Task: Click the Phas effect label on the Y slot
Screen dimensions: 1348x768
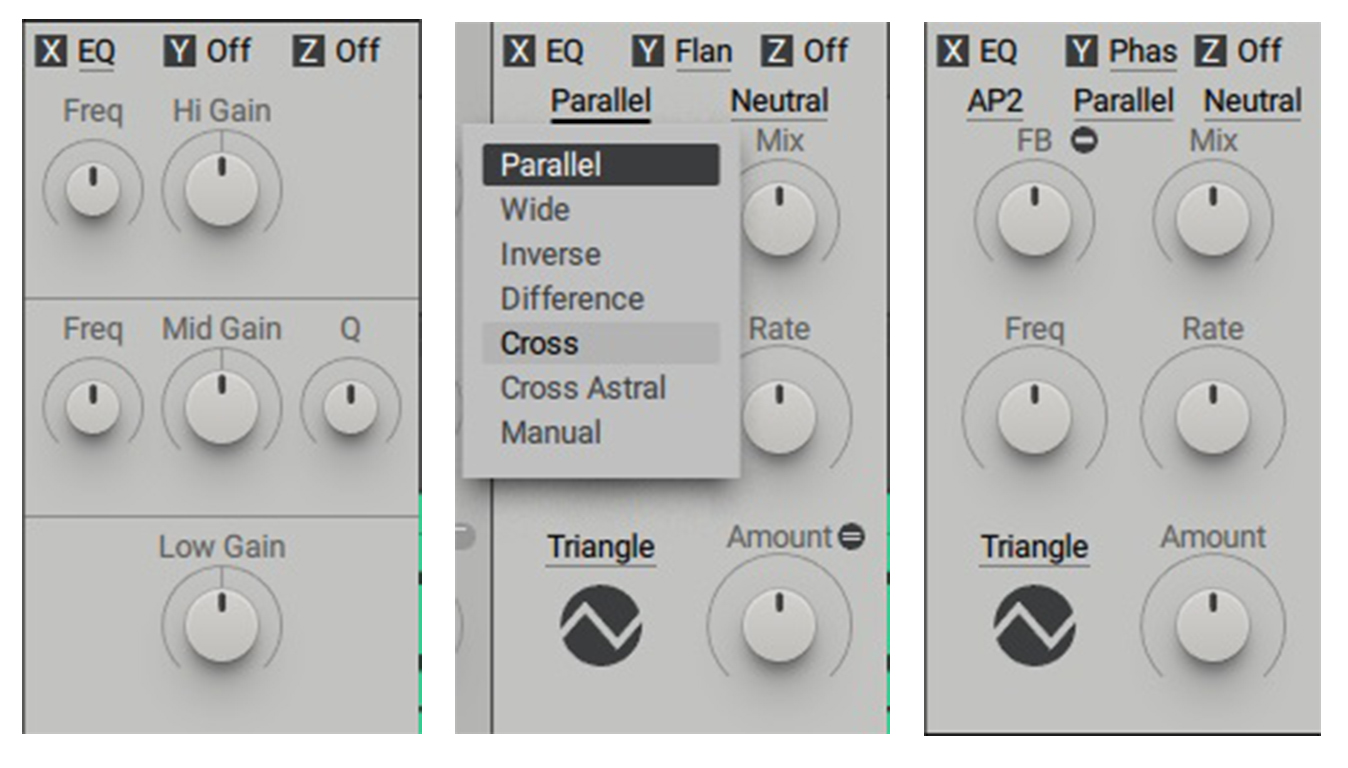Action: click(1143, 51)
